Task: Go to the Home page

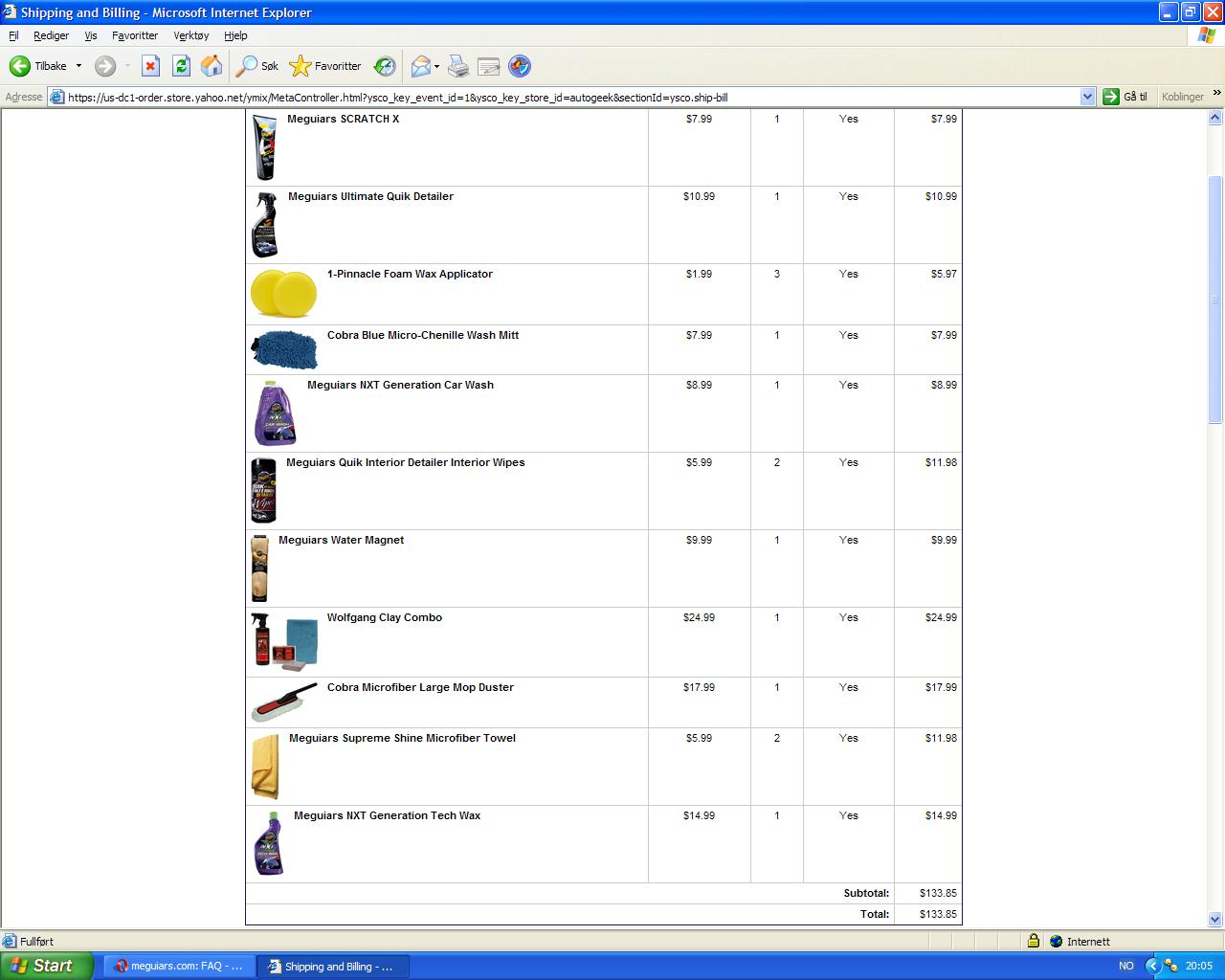Action: (x=212, y=66)
